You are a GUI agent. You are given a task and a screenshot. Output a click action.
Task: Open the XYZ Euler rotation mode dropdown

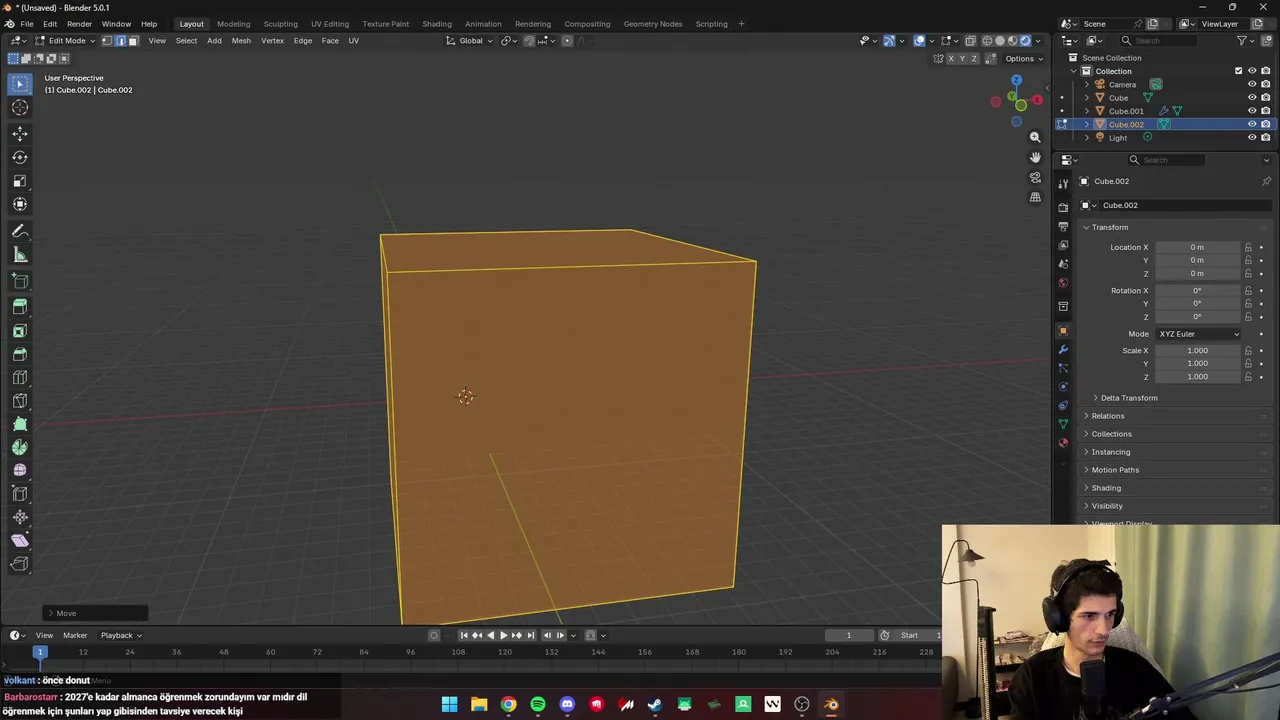tap(1198, 334)
